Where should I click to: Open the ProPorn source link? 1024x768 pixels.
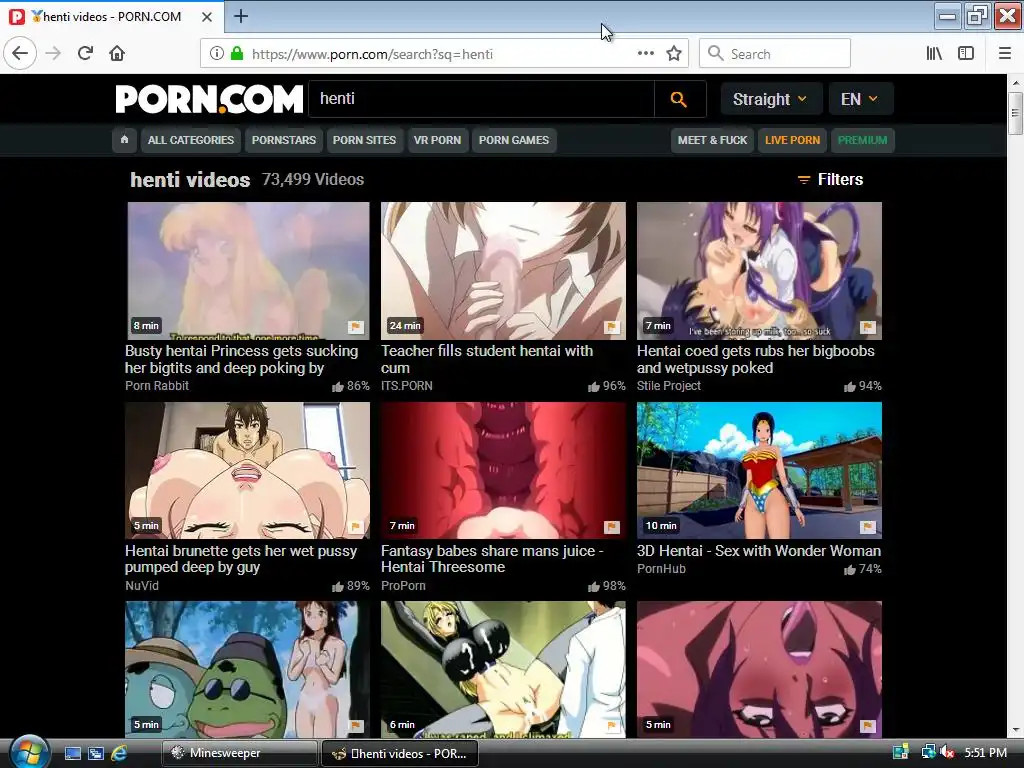[403, 586]
